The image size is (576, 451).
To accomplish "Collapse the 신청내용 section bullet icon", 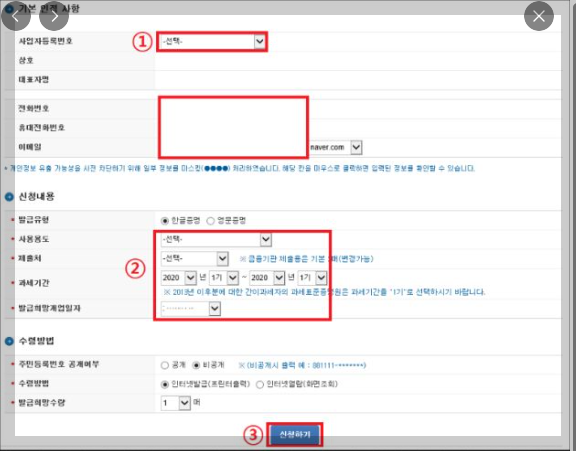I will click(x=9, y=197).
